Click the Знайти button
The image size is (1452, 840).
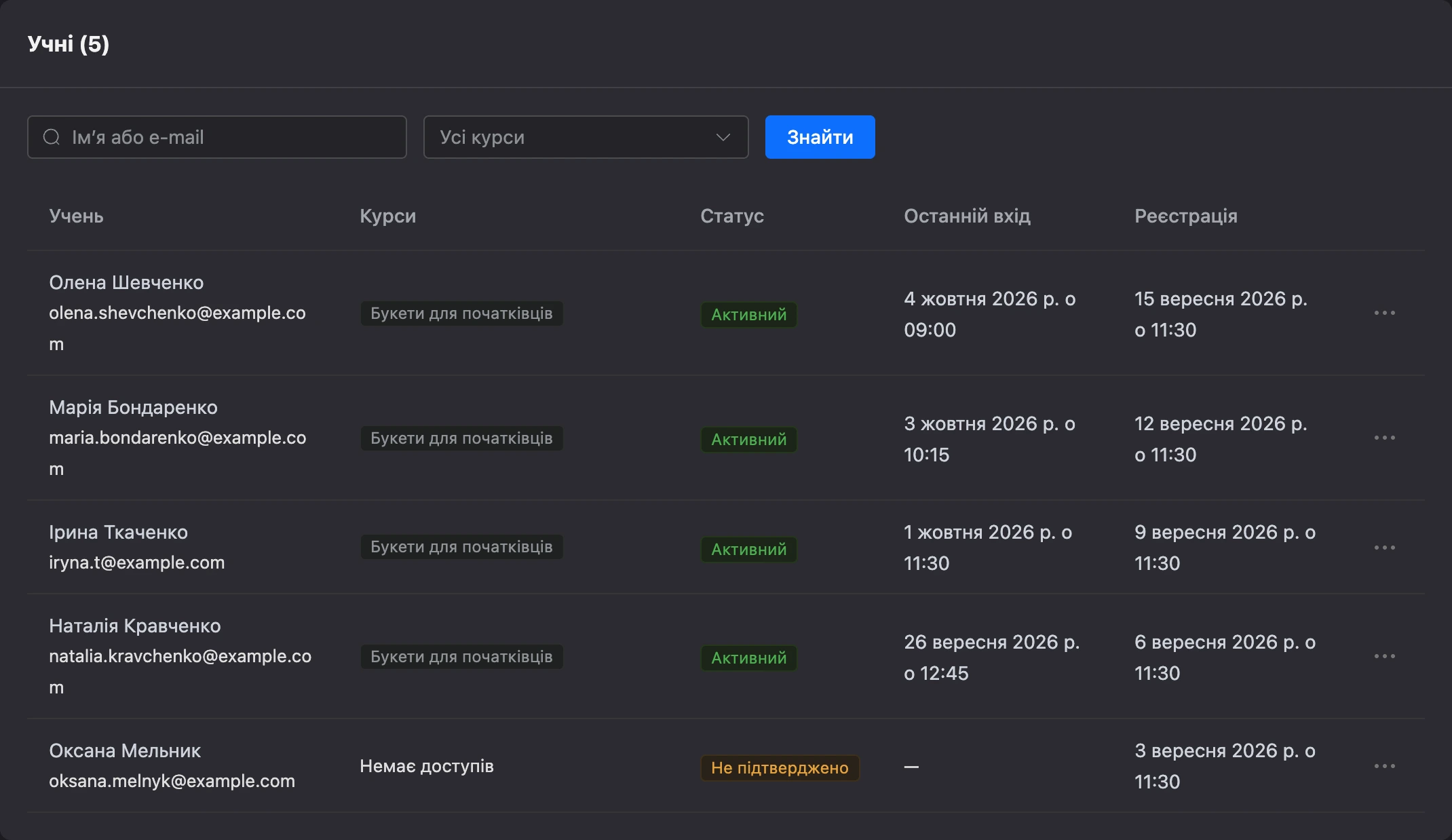coord(820,137)
